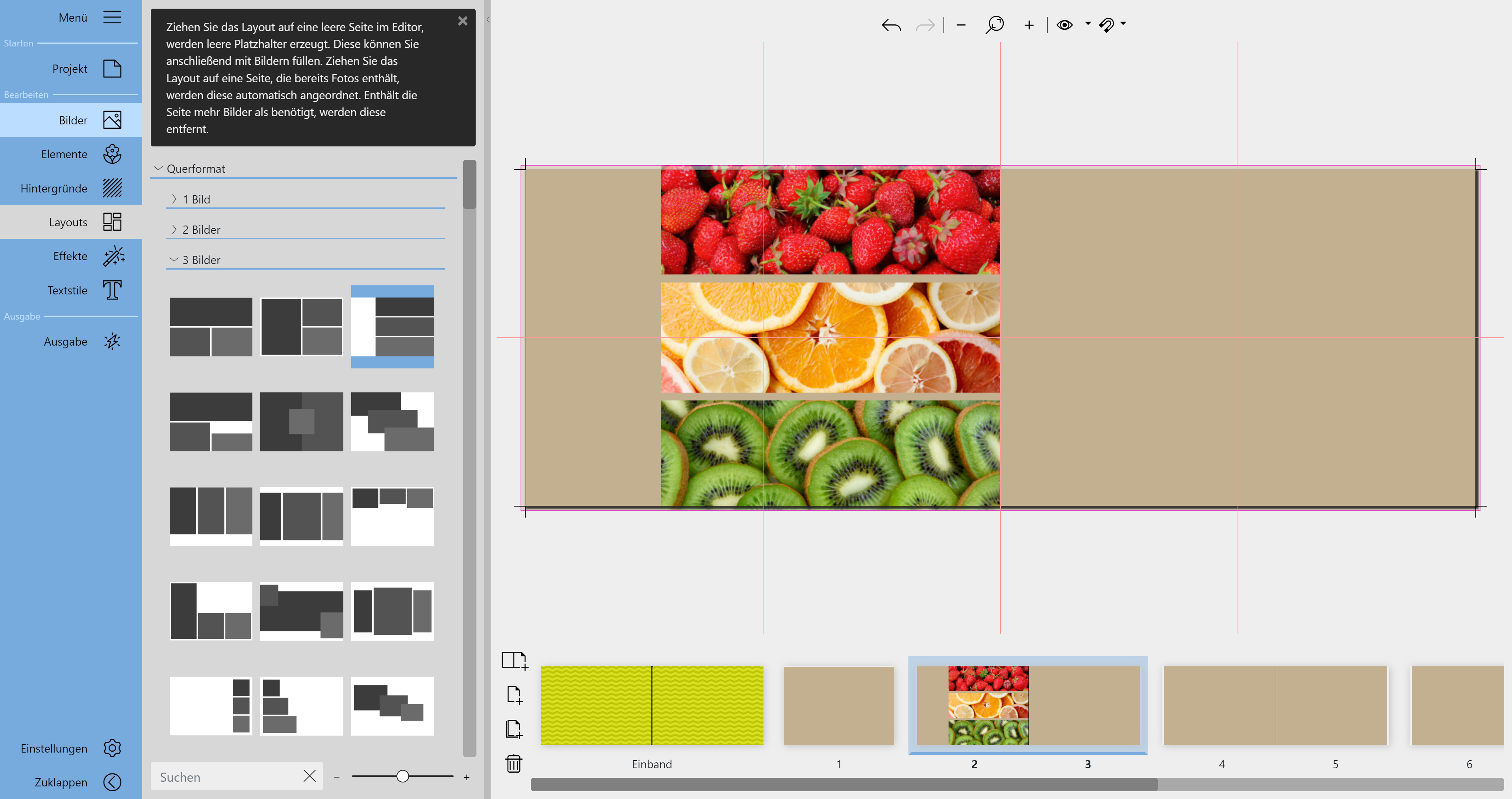This screenshot has height=799, width=1512.
Task: Click the thumbnail size slider handle
Action: [x=403, y=777]
